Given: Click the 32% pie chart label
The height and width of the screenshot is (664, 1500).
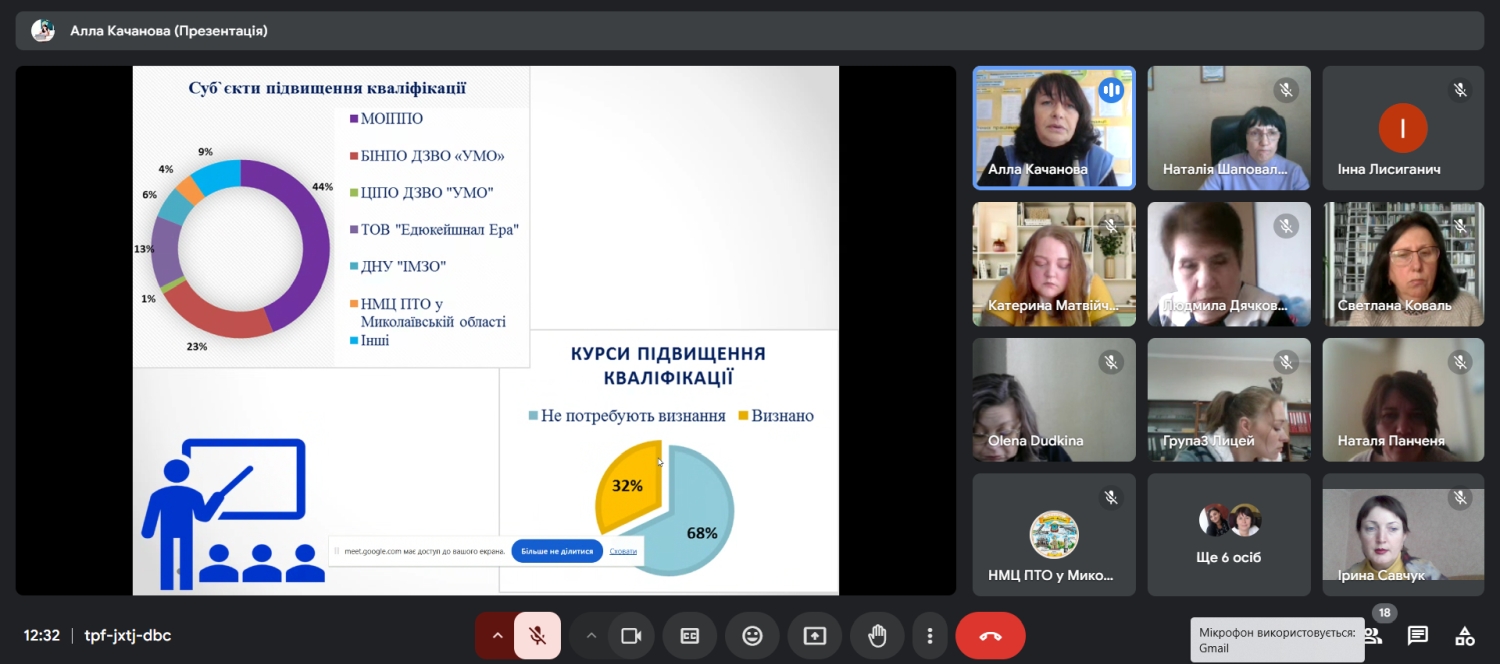Looking at the screenshot, I should point(627,486).
